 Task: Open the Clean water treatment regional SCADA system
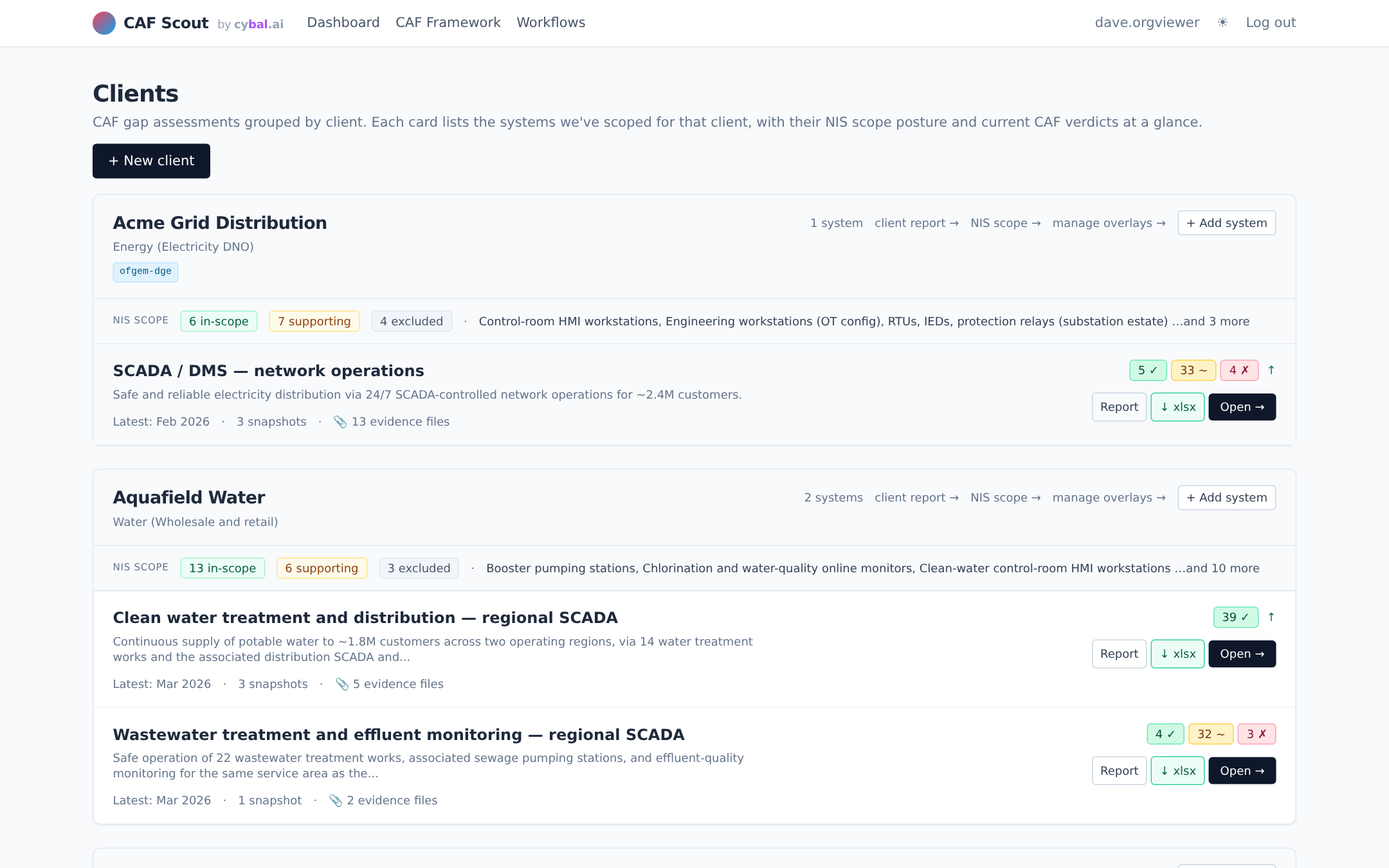coord(1242,654)
